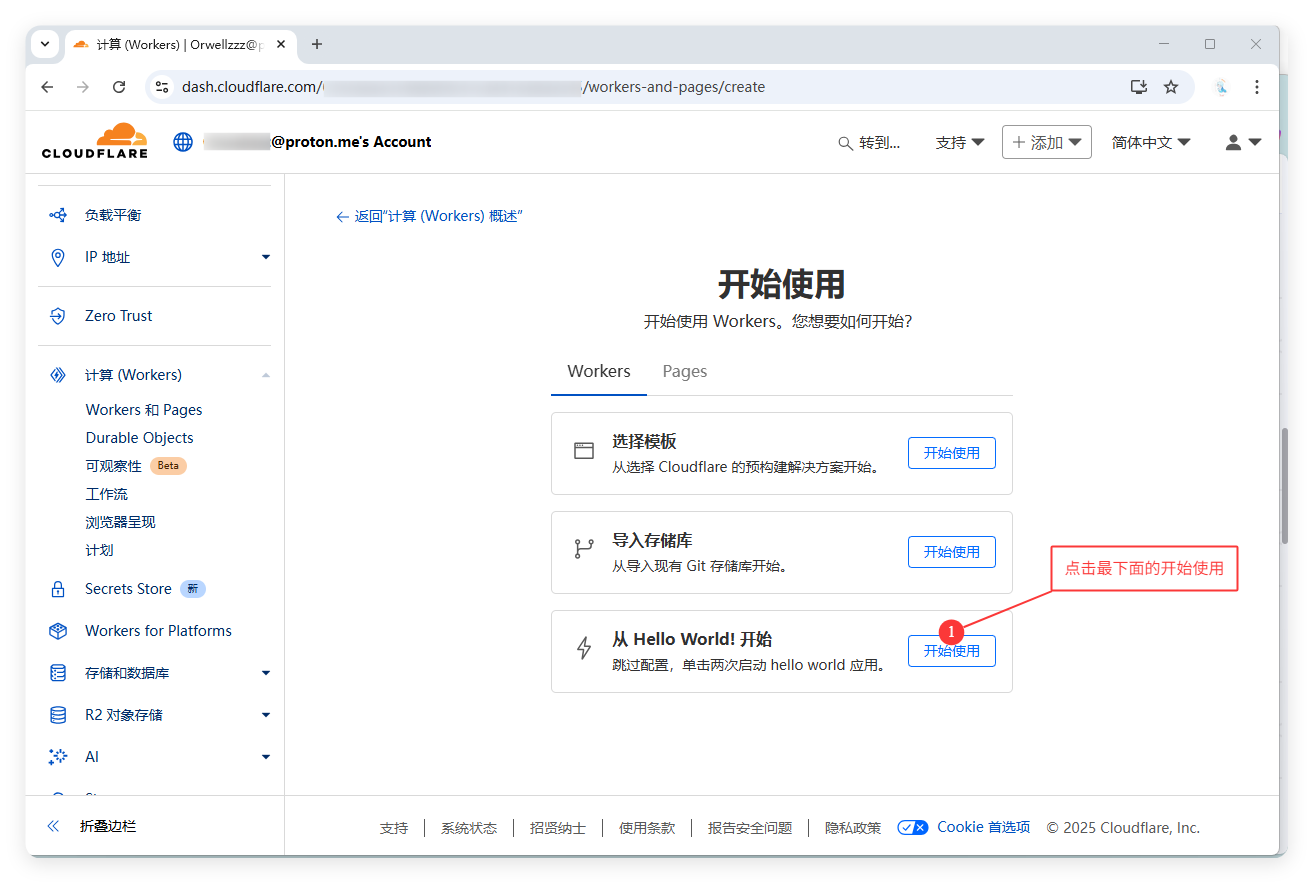
Task: Go back via 返回"计算 (Workers) 概述" link
Action: [x=429, y=216]
